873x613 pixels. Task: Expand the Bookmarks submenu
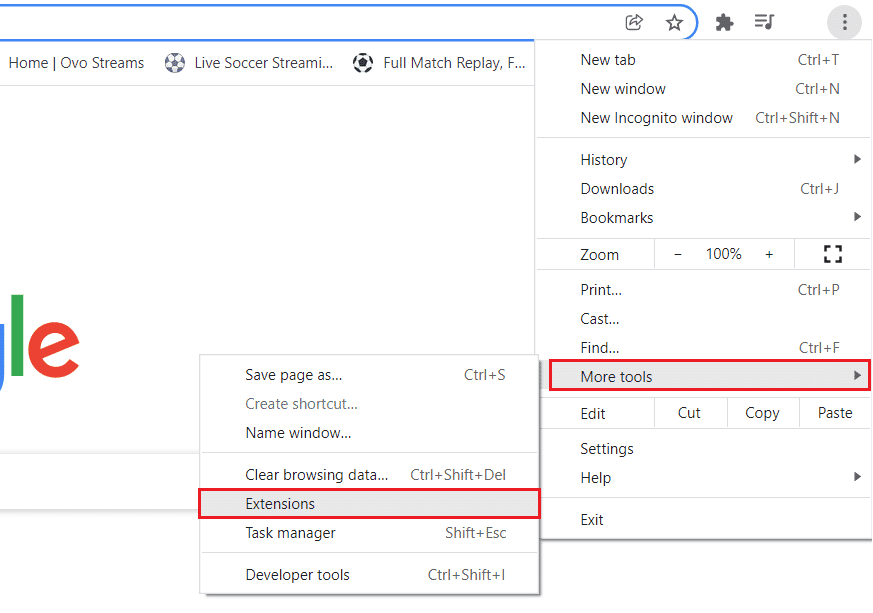[704, 218]
